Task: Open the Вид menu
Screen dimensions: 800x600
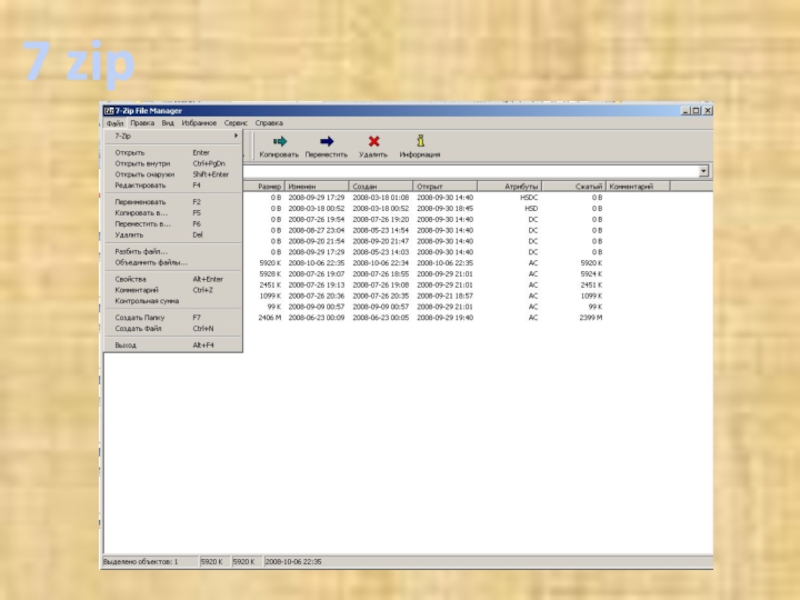Action: tap(168, 123)
